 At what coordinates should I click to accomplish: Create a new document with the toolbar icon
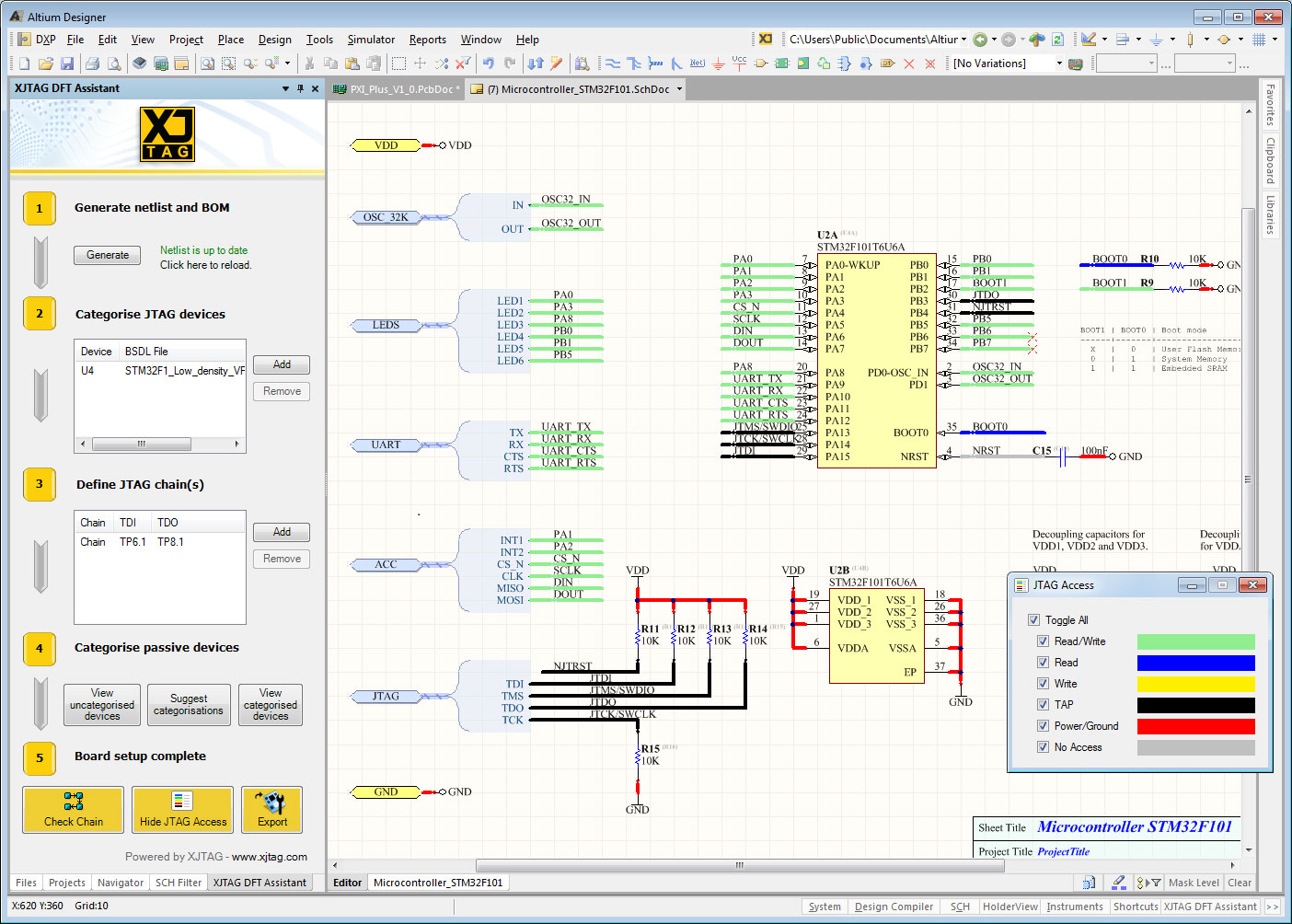25,64
